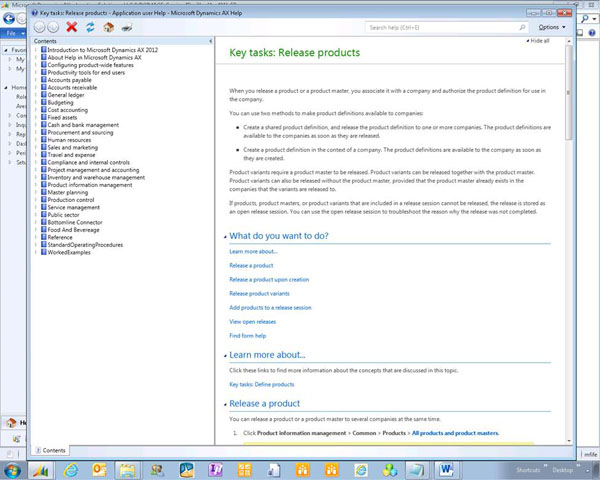600x480 pixels.
Task: Follow the View open releases link
Action: [x=253, y=322]
